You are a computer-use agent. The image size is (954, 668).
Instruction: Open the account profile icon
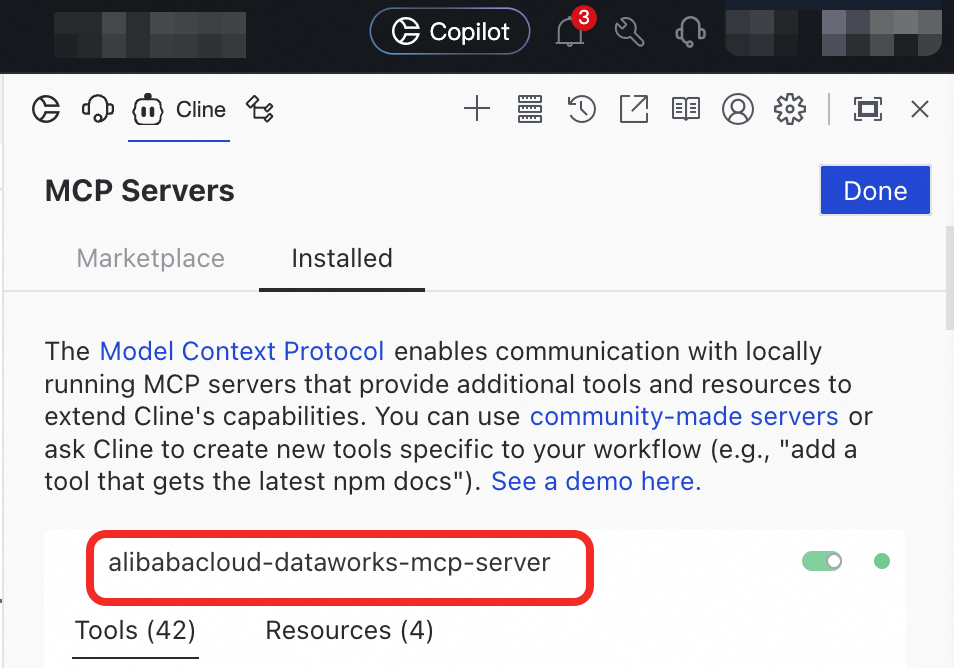[737, 110]
